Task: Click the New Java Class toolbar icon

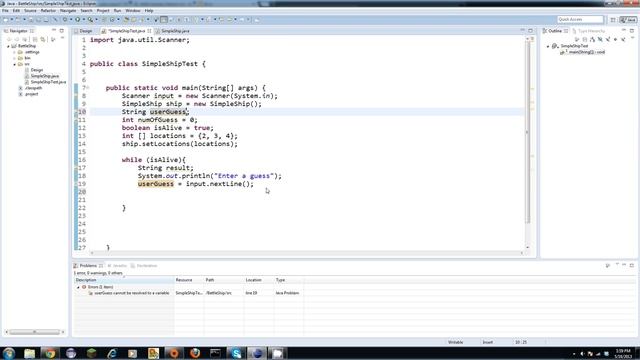Action: [112, 20]
